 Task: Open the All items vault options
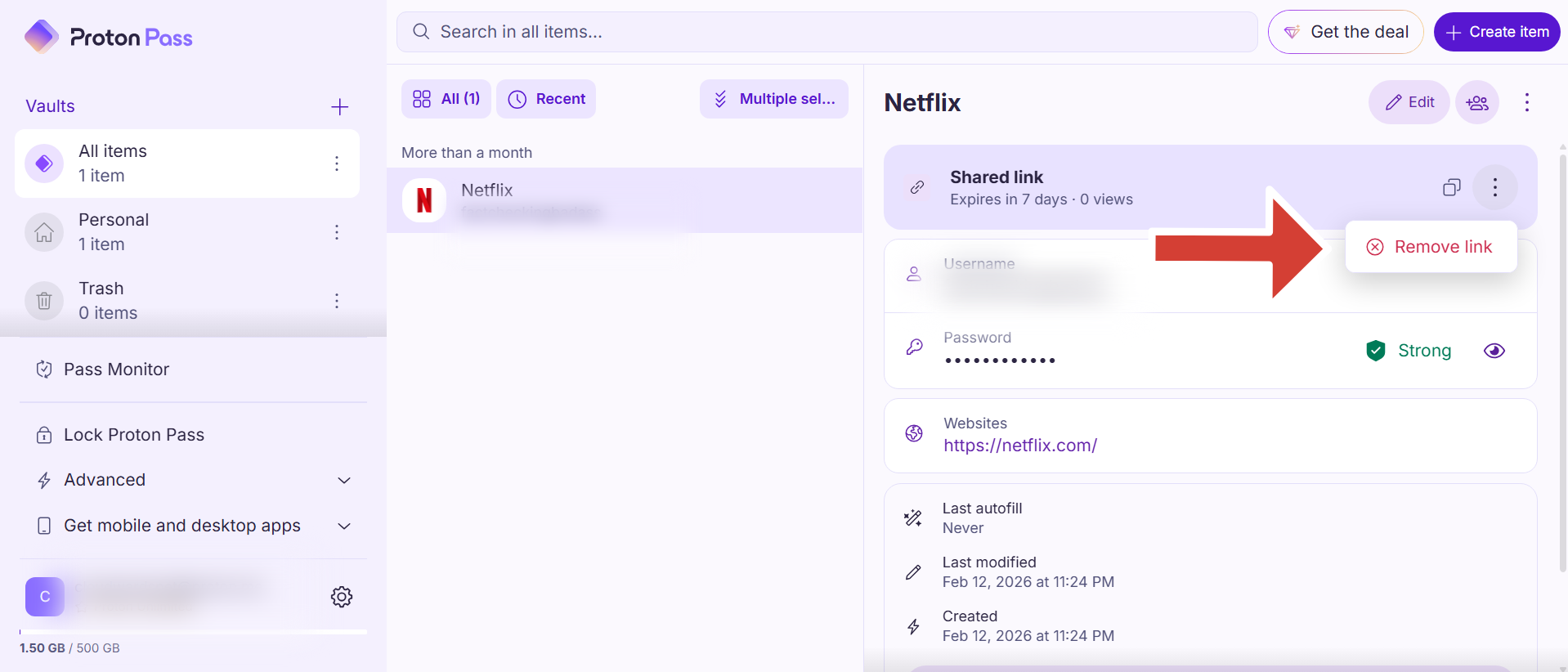tap(336, 164)
